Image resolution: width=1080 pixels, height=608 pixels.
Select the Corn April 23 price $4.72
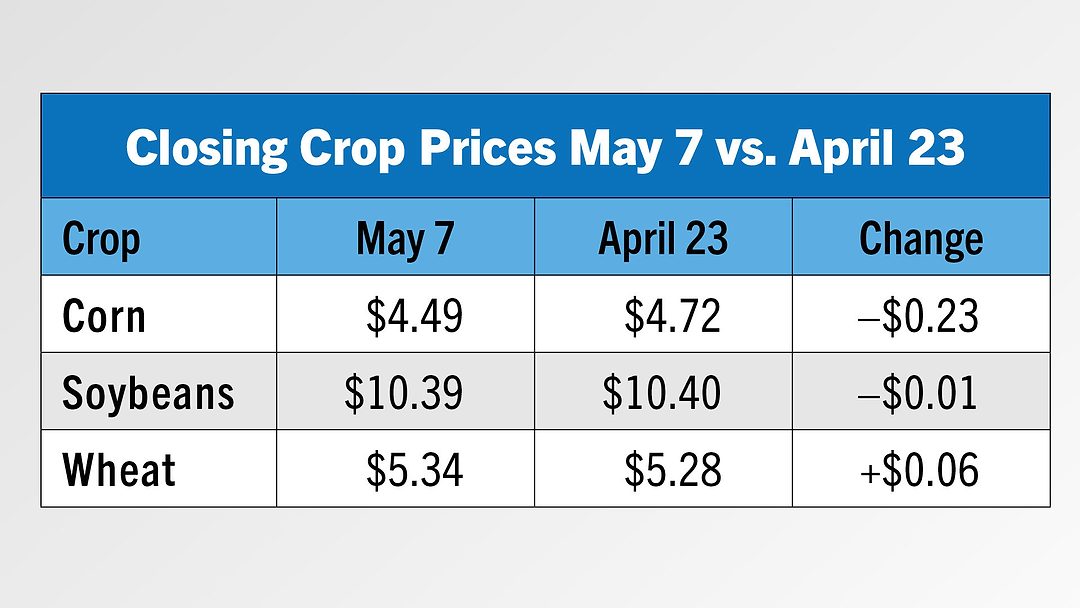(x=672, y=316)
